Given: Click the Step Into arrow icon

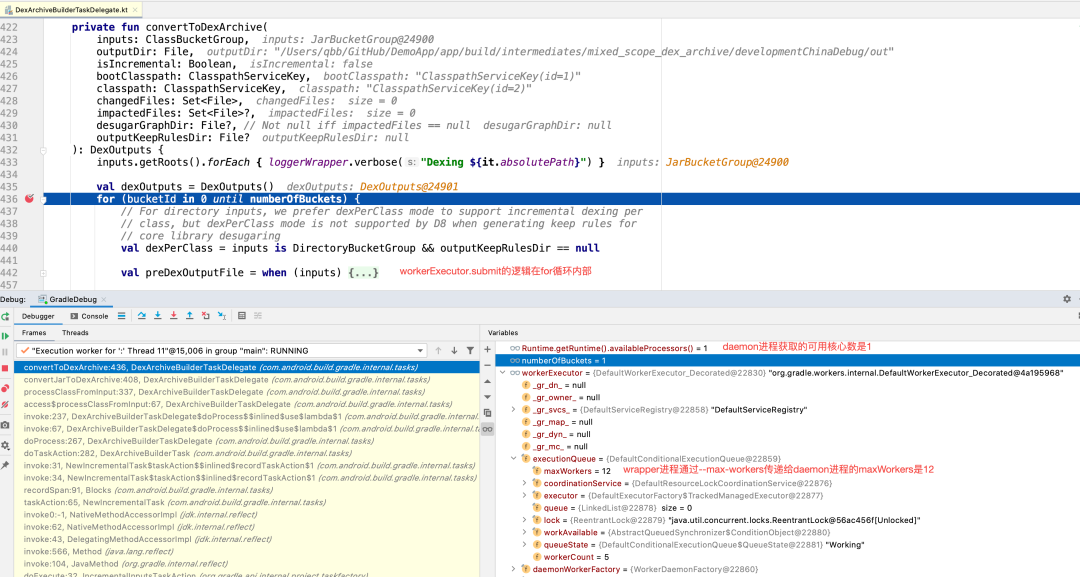Looking at the screenshot, I should (x=158, y=315).
